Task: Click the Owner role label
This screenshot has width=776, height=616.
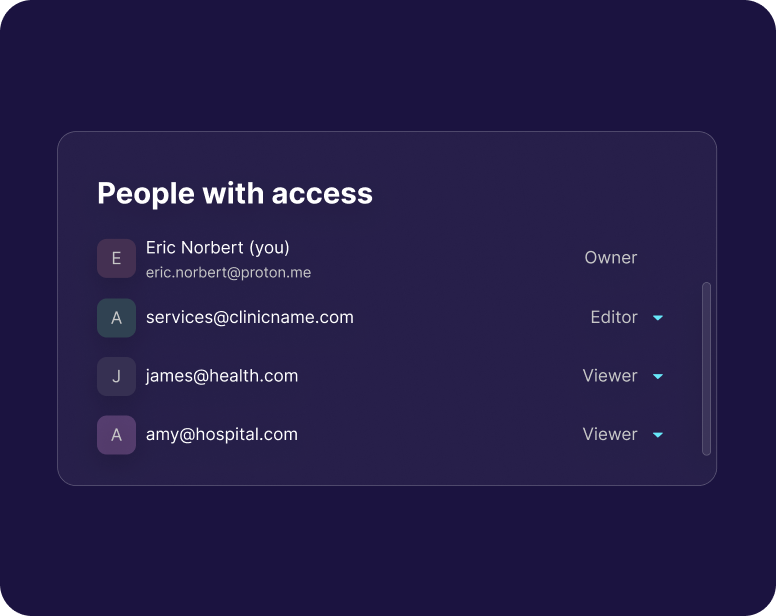Action: pyautogui.click(x=610, y=258)
